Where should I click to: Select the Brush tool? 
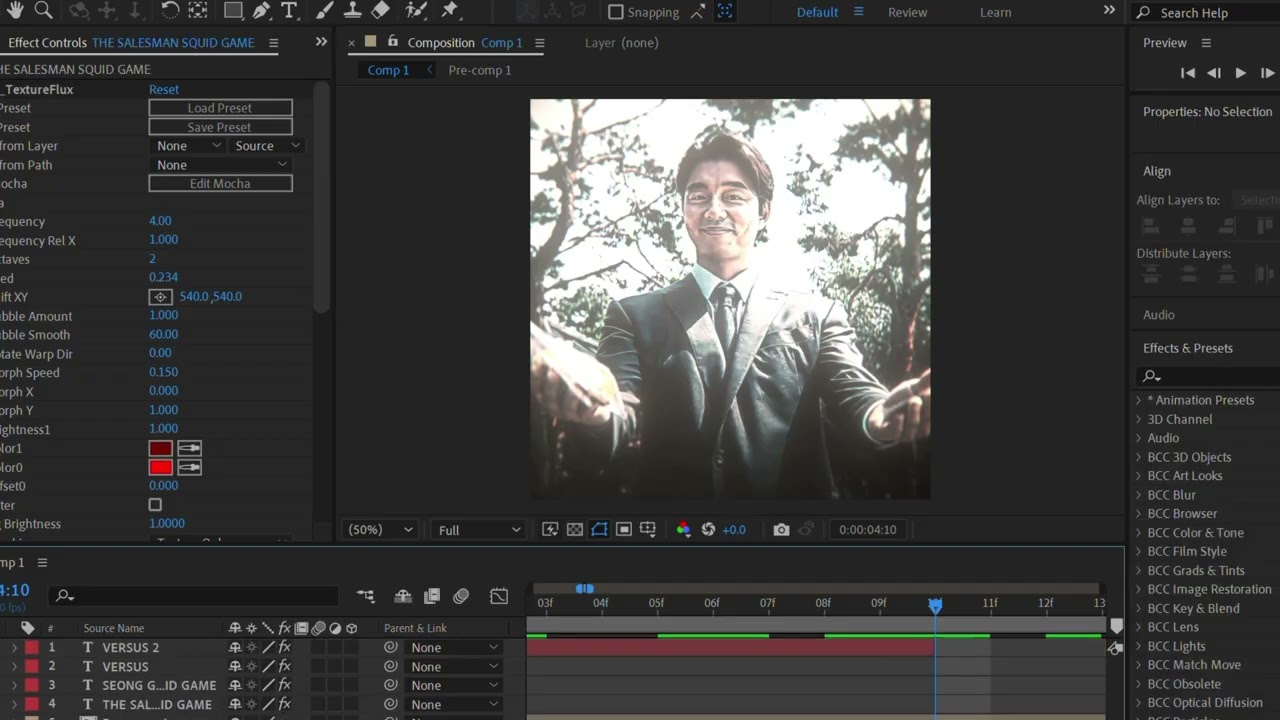click(324, 11)
